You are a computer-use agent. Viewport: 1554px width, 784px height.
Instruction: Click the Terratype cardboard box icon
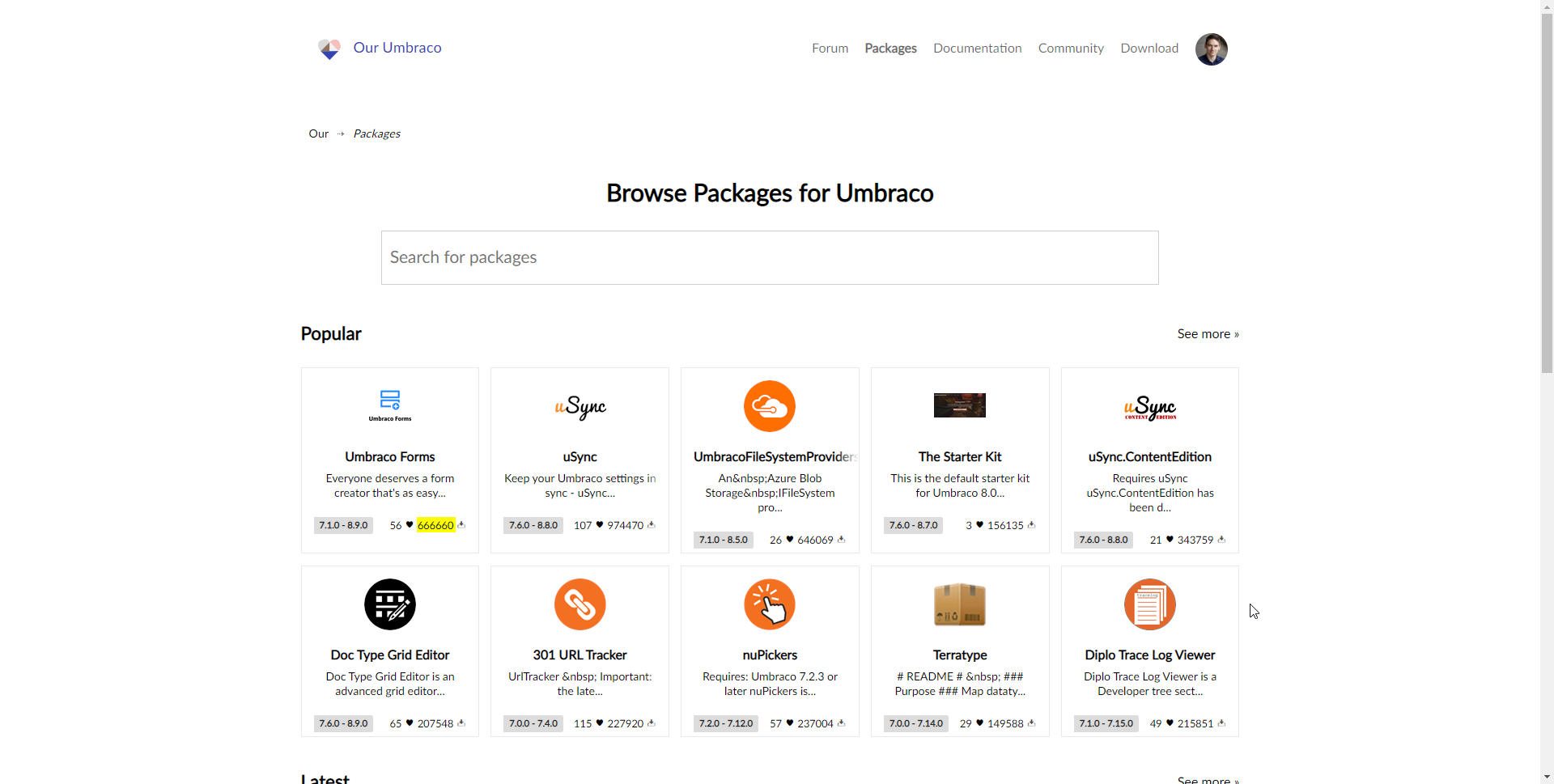tap(959, 604)
